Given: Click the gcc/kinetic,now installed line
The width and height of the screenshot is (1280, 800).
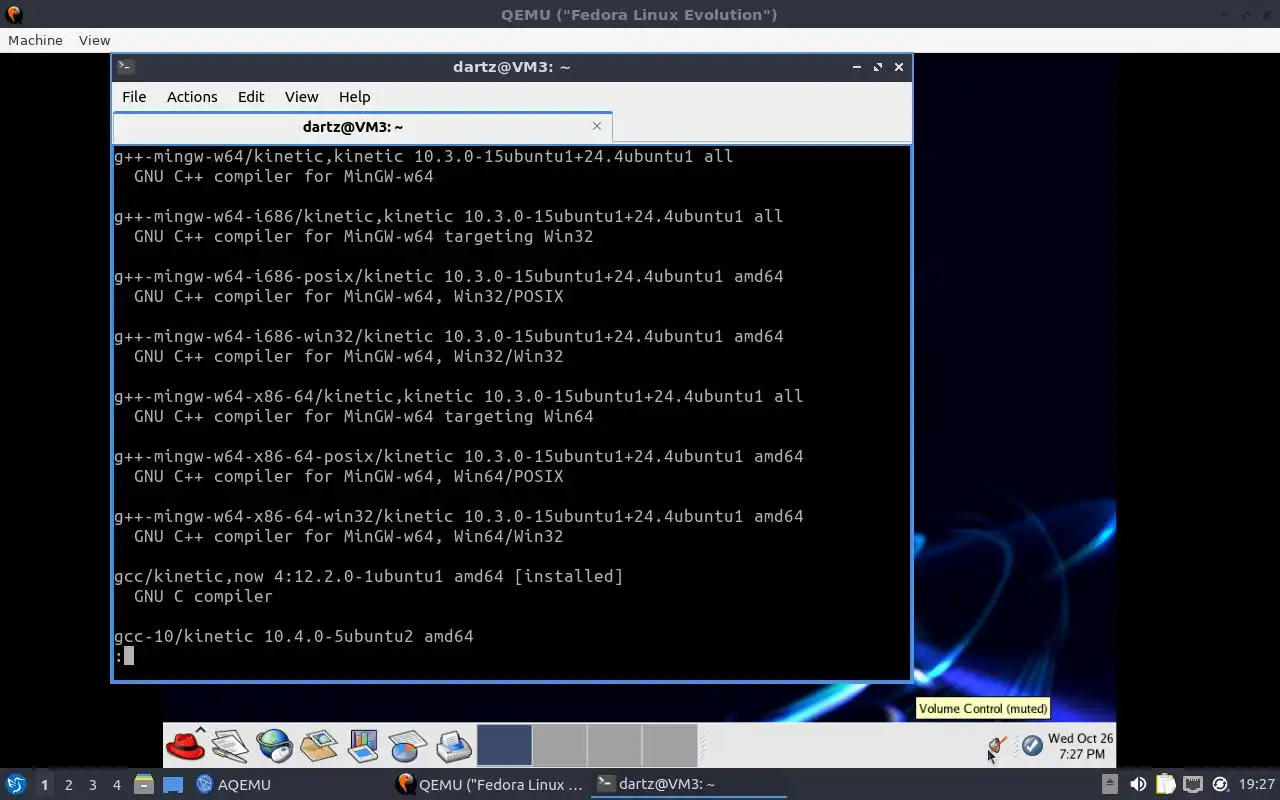Looking at the screenshot, I should point(368,576).
